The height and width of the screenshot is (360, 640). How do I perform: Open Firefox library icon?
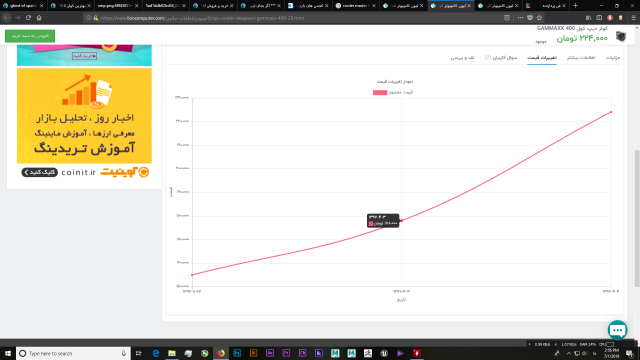(588, 18)
